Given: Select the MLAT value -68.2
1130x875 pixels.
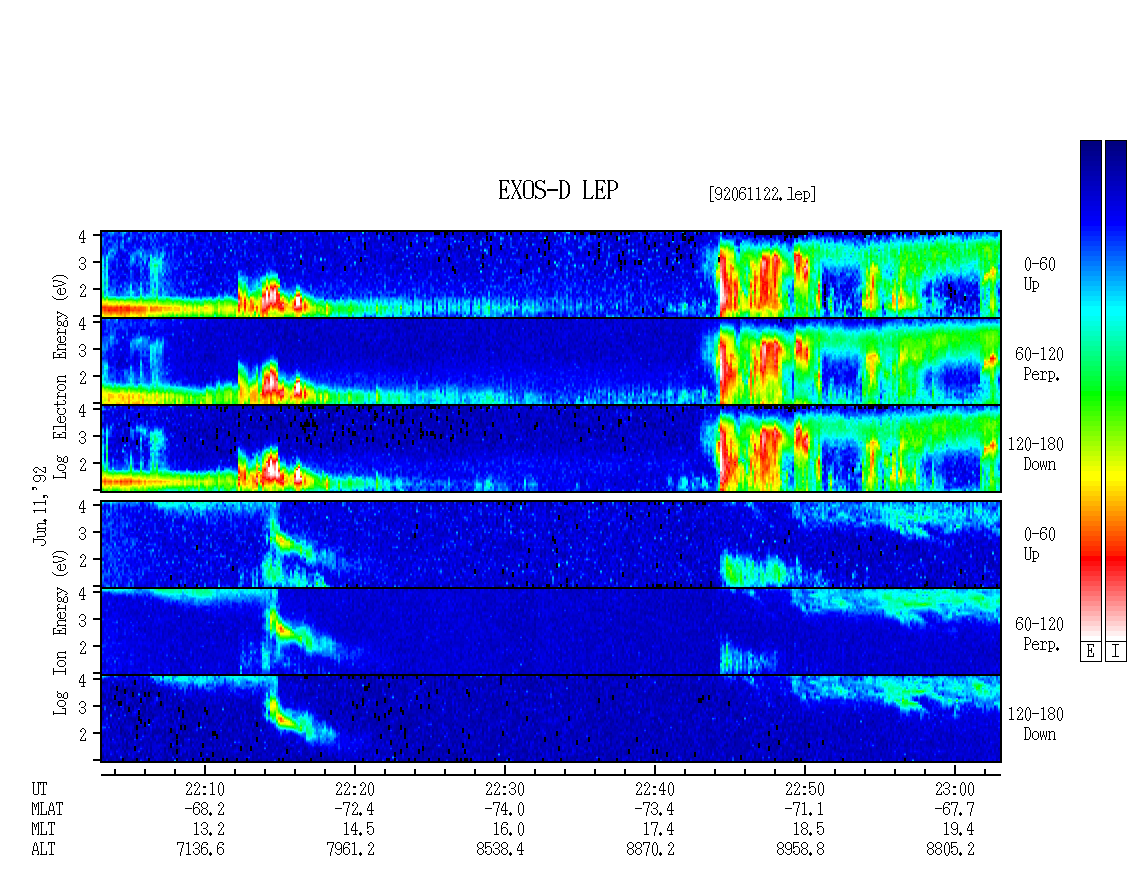Looking at the screenshot, I should coord(204,809).
